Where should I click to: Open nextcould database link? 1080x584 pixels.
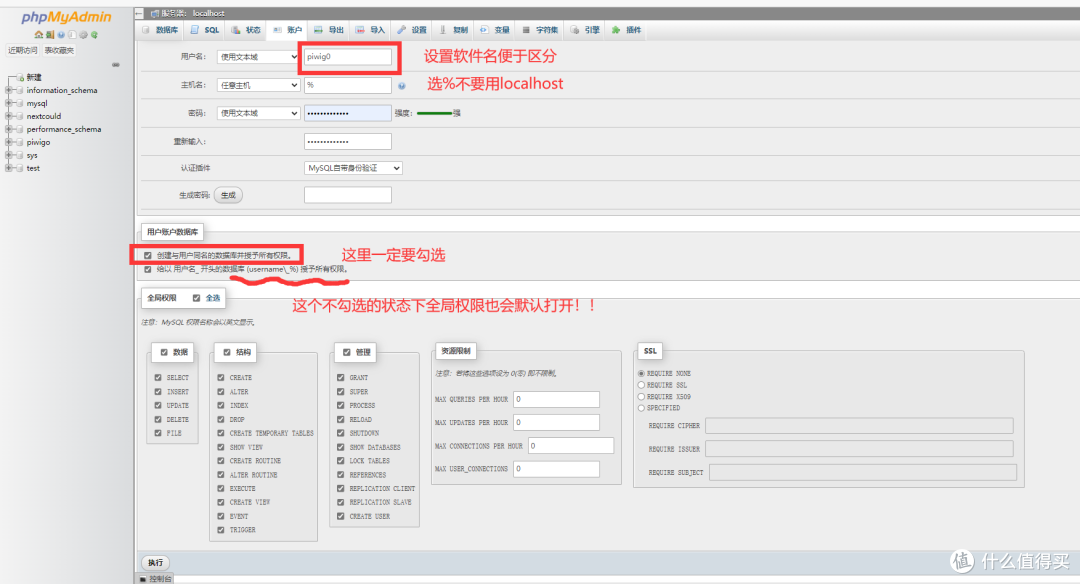(x=44, y=116)
